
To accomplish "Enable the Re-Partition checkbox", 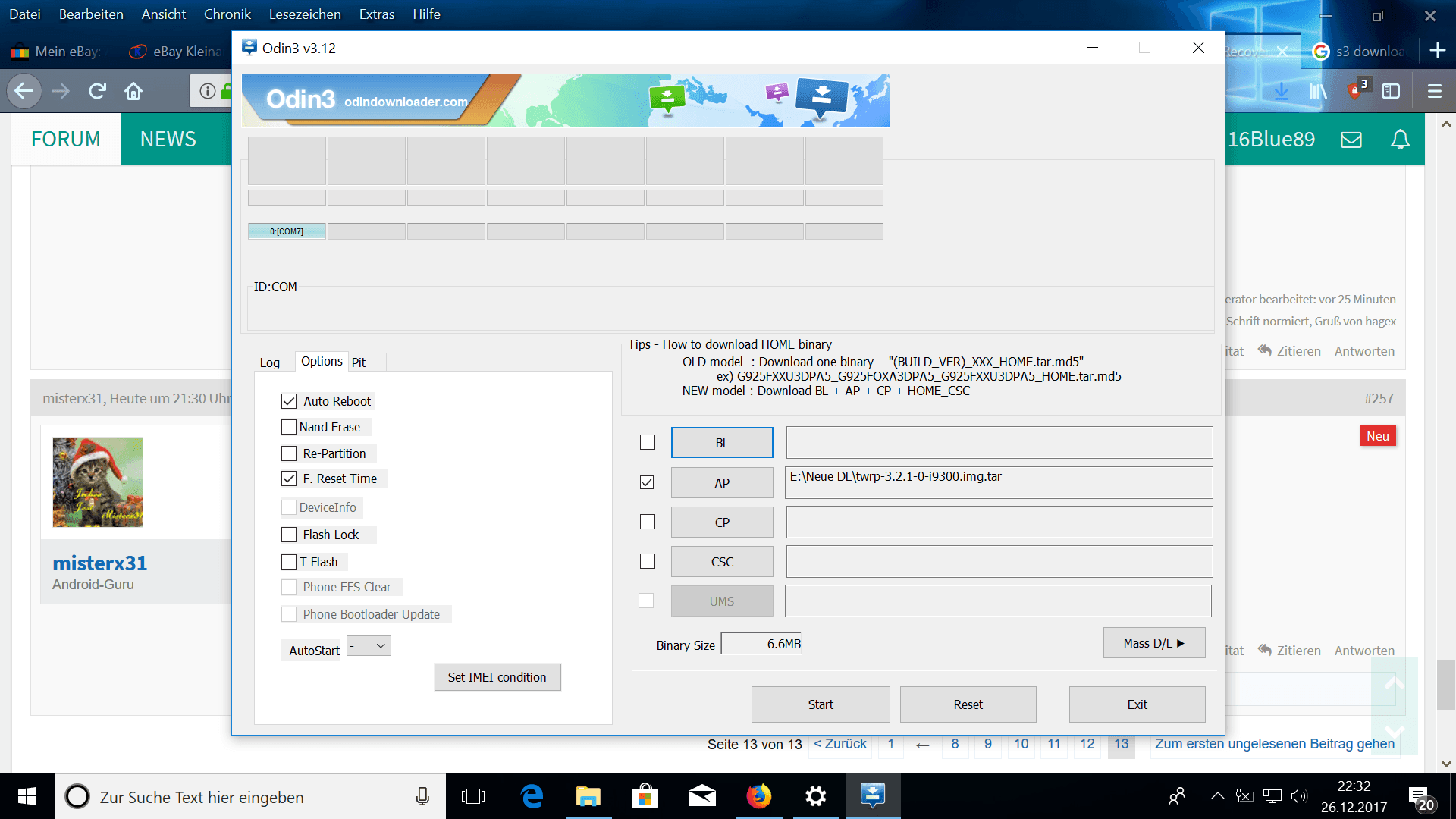I will click(289, 453).
